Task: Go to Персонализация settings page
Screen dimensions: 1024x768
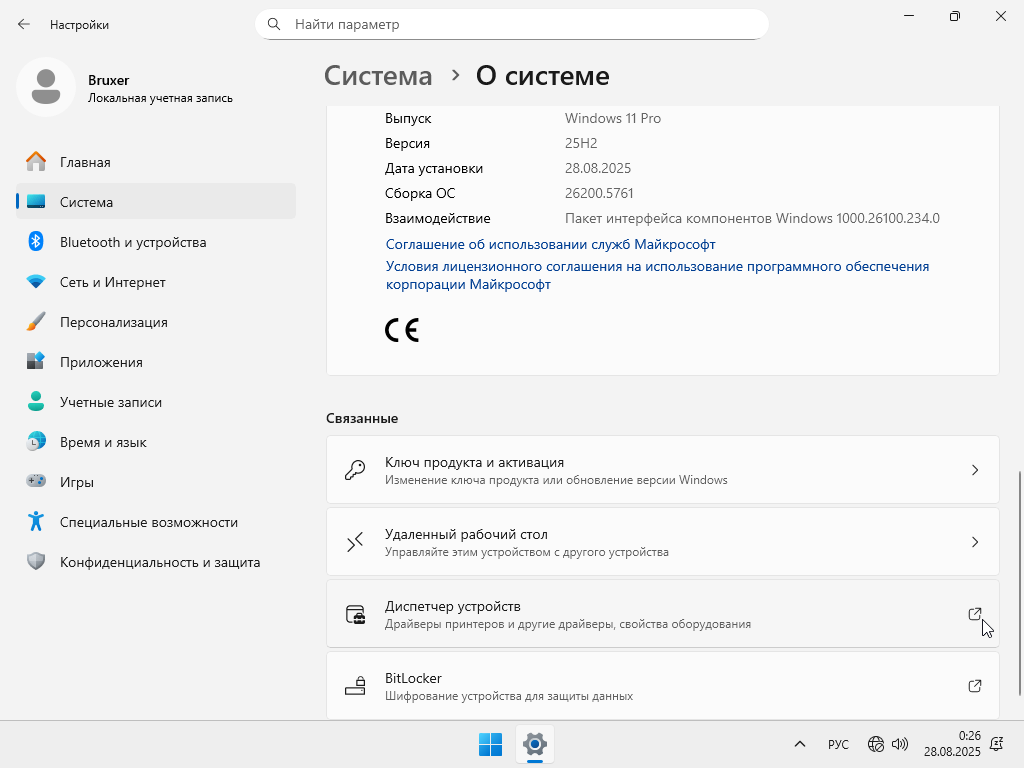Action: coord(113,322)
